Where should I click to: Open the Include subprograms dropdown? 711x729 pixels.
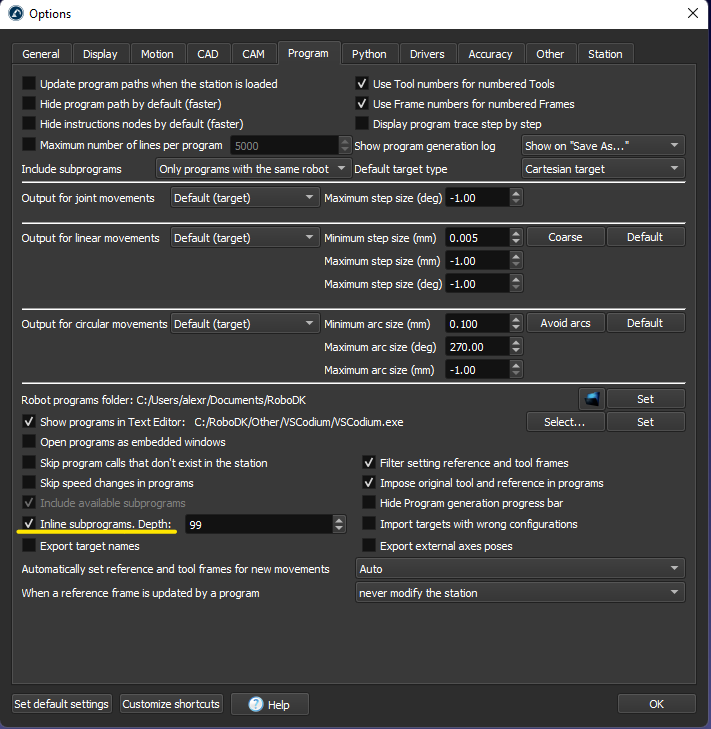[x=252, y=169]
